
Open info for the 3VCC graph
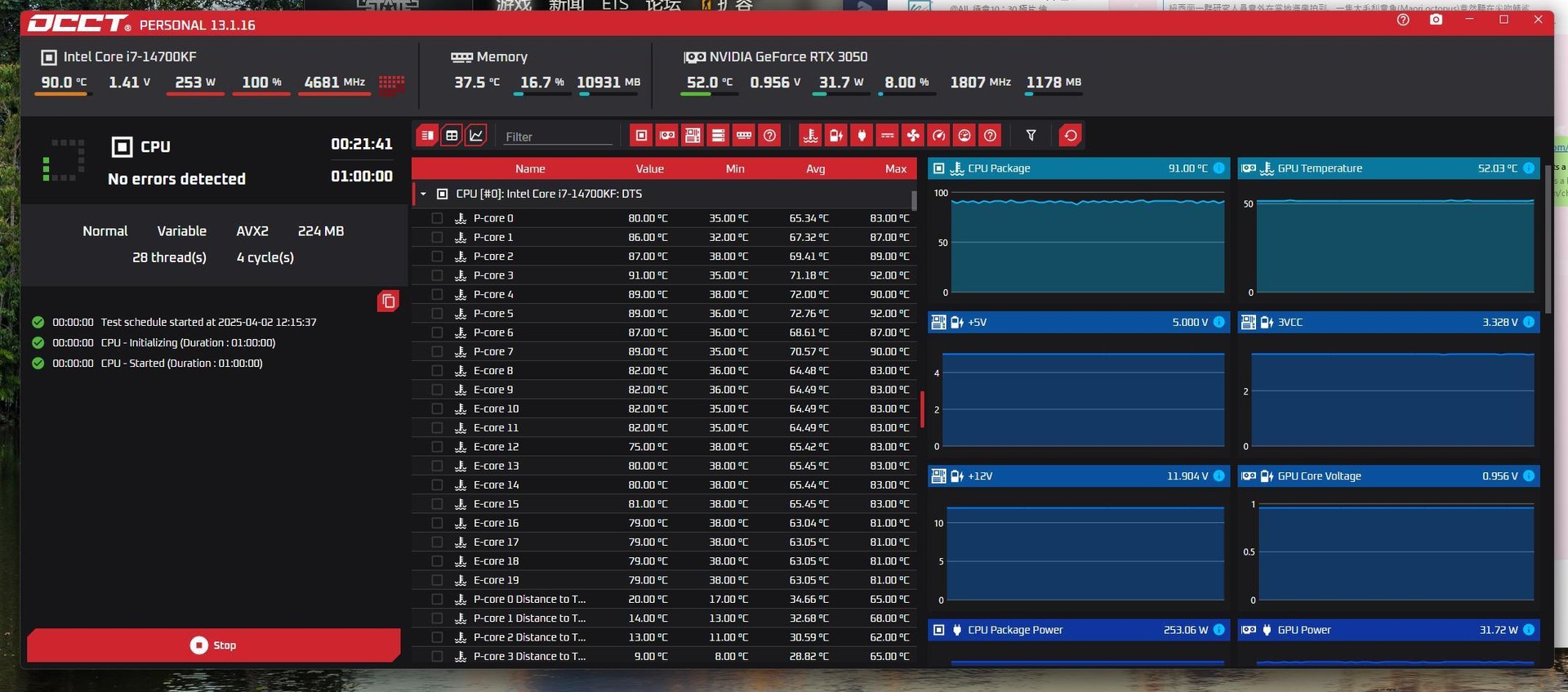1529,322
